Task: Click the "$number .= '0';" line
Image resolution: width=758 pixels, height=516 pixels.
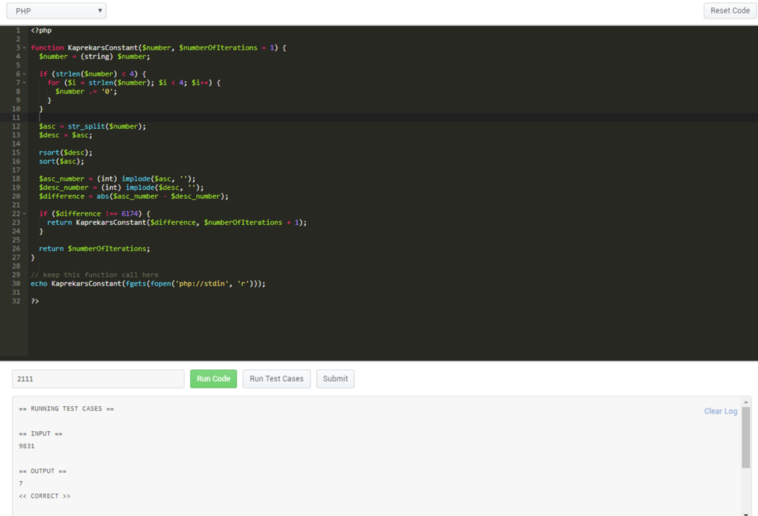Action: coord(86,91)
